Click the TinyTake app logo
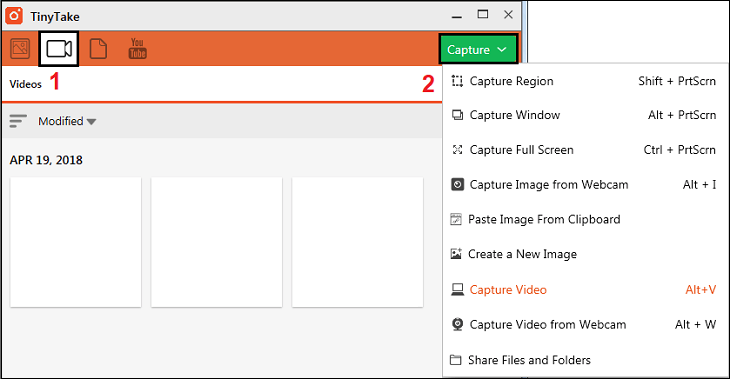 click(x=14, y=16)
